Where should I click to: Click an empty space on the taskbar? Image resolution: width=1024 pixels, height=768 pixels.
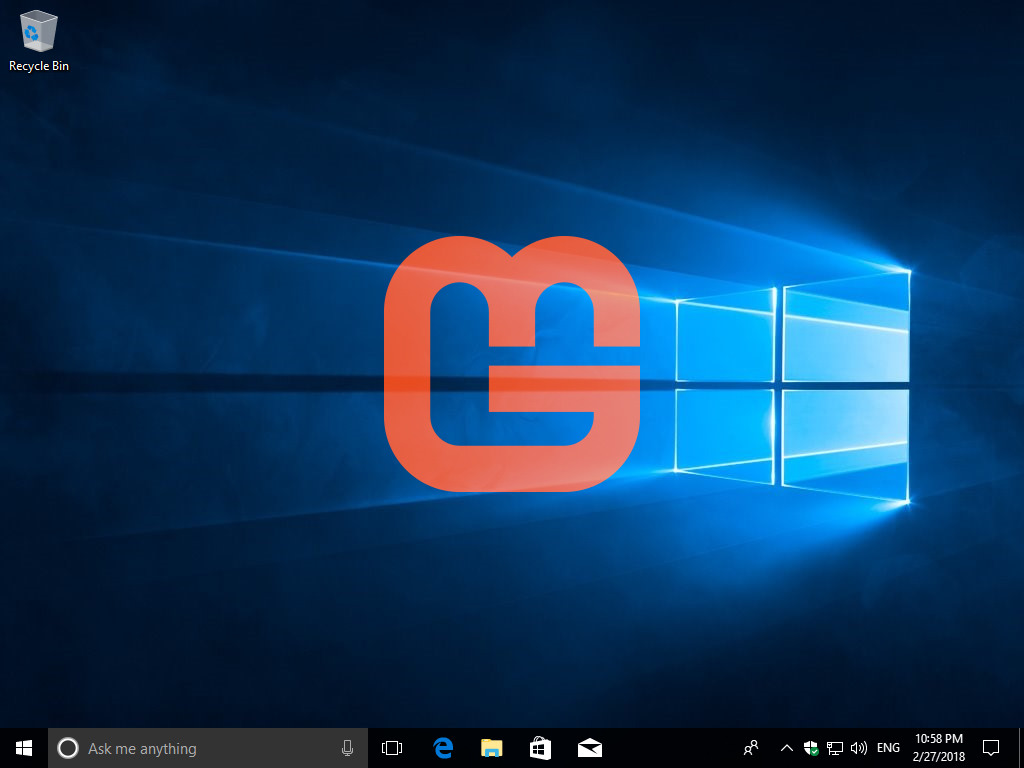(x=670, y=747)
